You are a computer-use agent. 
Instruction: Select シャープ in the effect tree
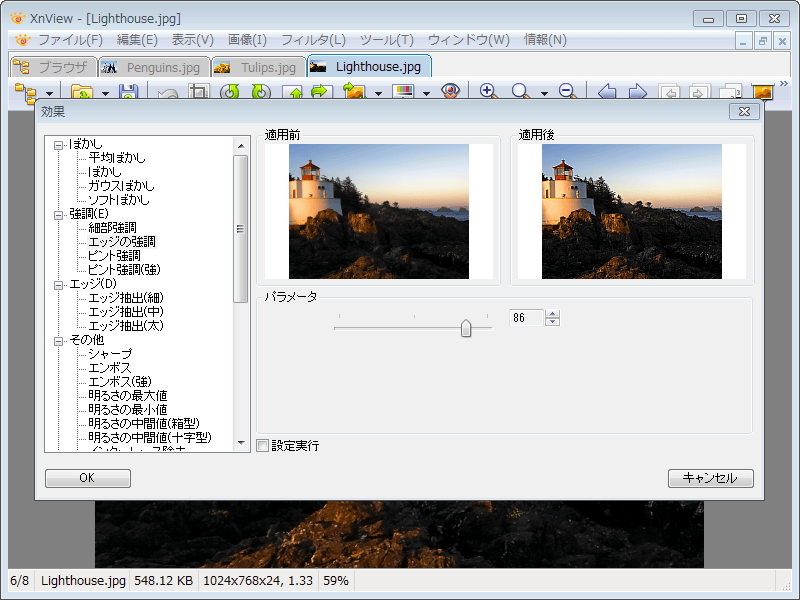click(x=110, y=354)
